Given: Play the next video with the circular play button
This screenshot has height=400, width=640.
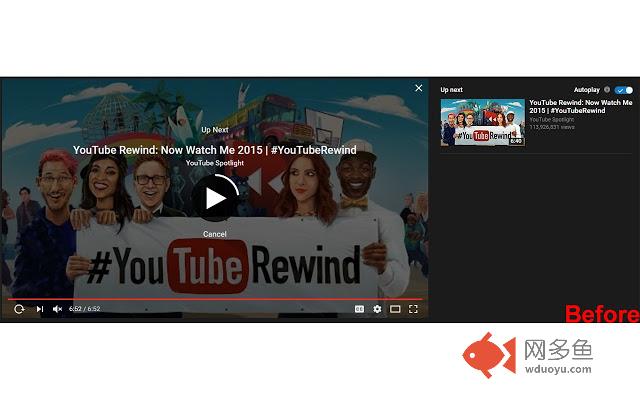Looking at the screenshot, I should click(x=215, y=198).
